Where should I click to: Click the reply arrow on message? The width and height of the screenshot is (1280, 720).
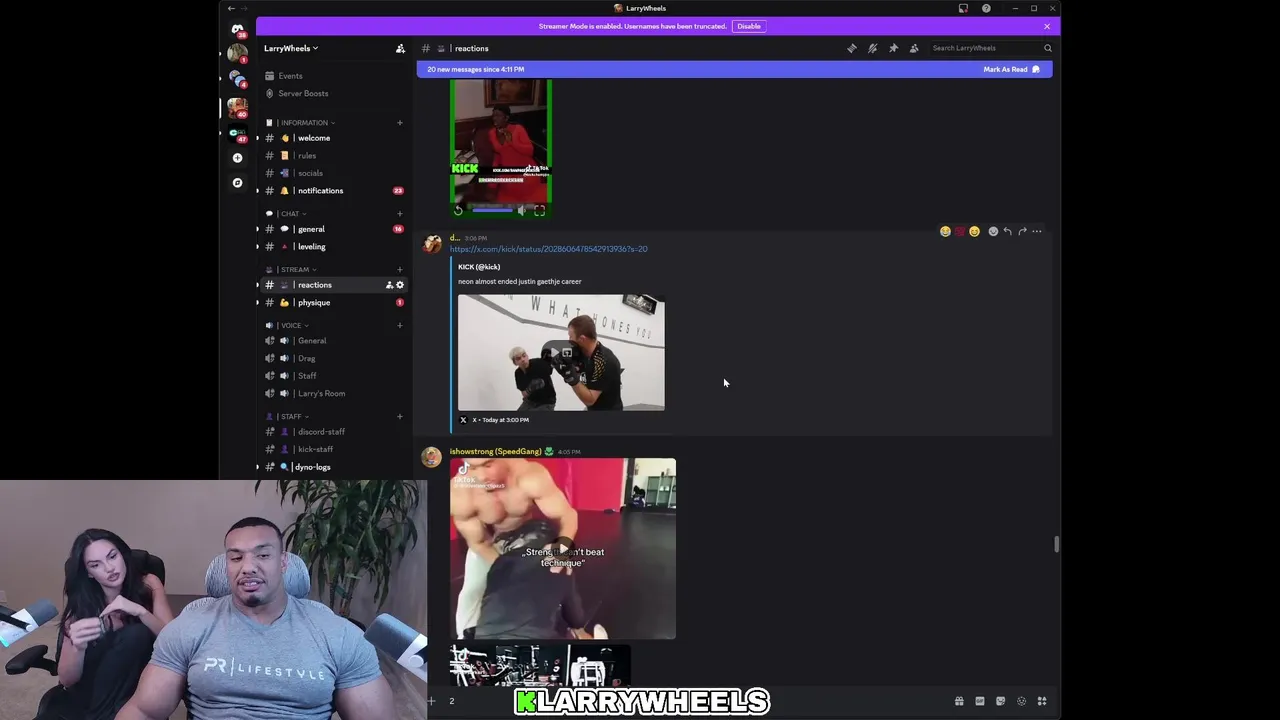[x=1007, y=231]
